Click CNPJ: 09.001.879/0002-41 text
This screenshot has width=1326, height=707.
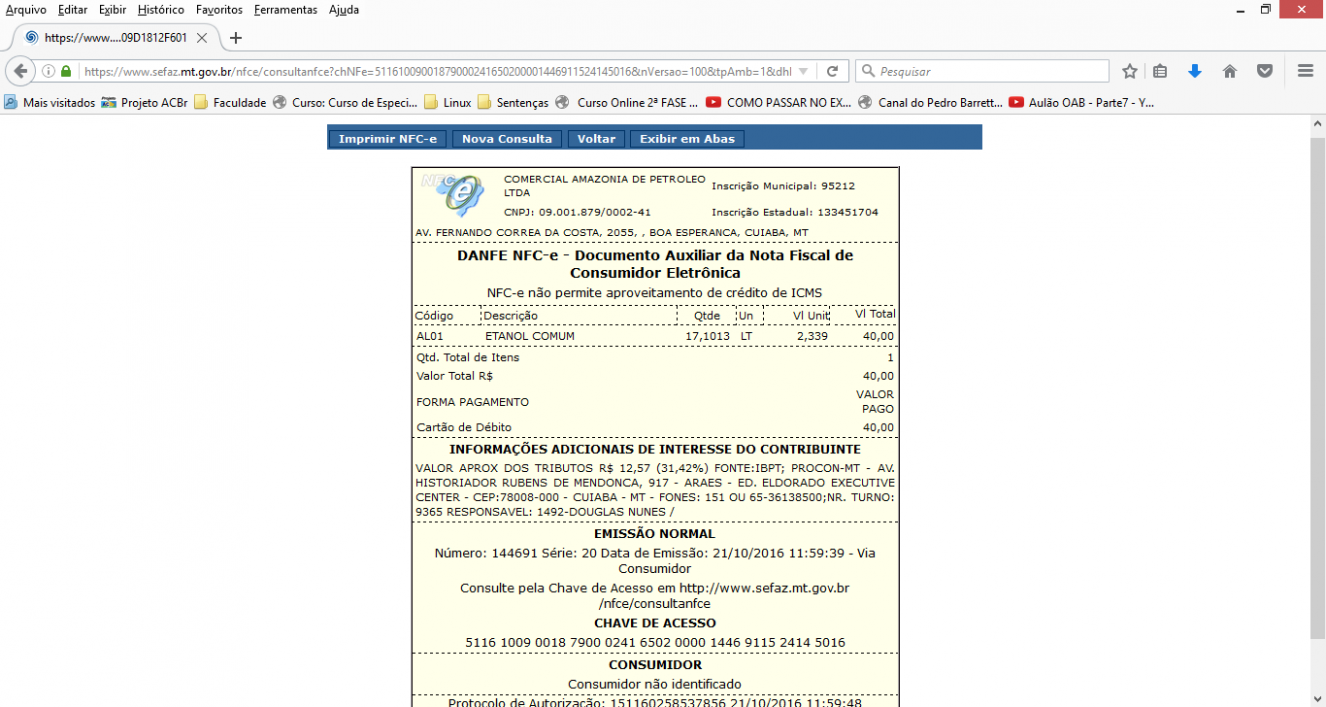(x=578, y=213)
